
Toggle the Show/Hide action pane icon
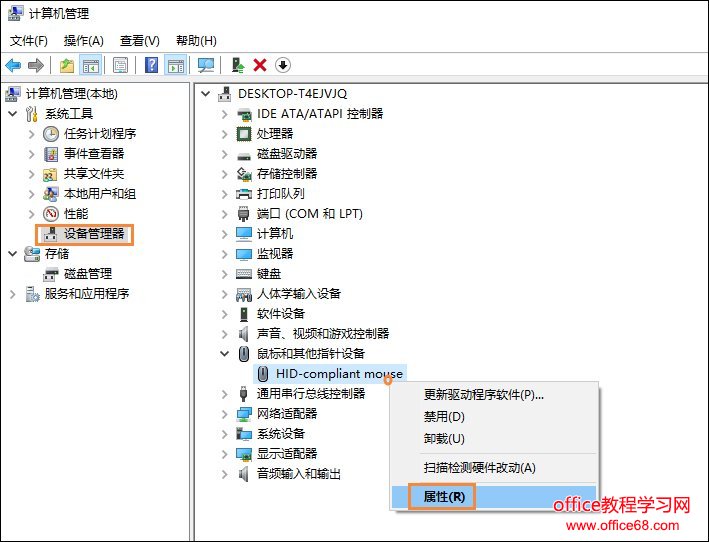point(175,66)
